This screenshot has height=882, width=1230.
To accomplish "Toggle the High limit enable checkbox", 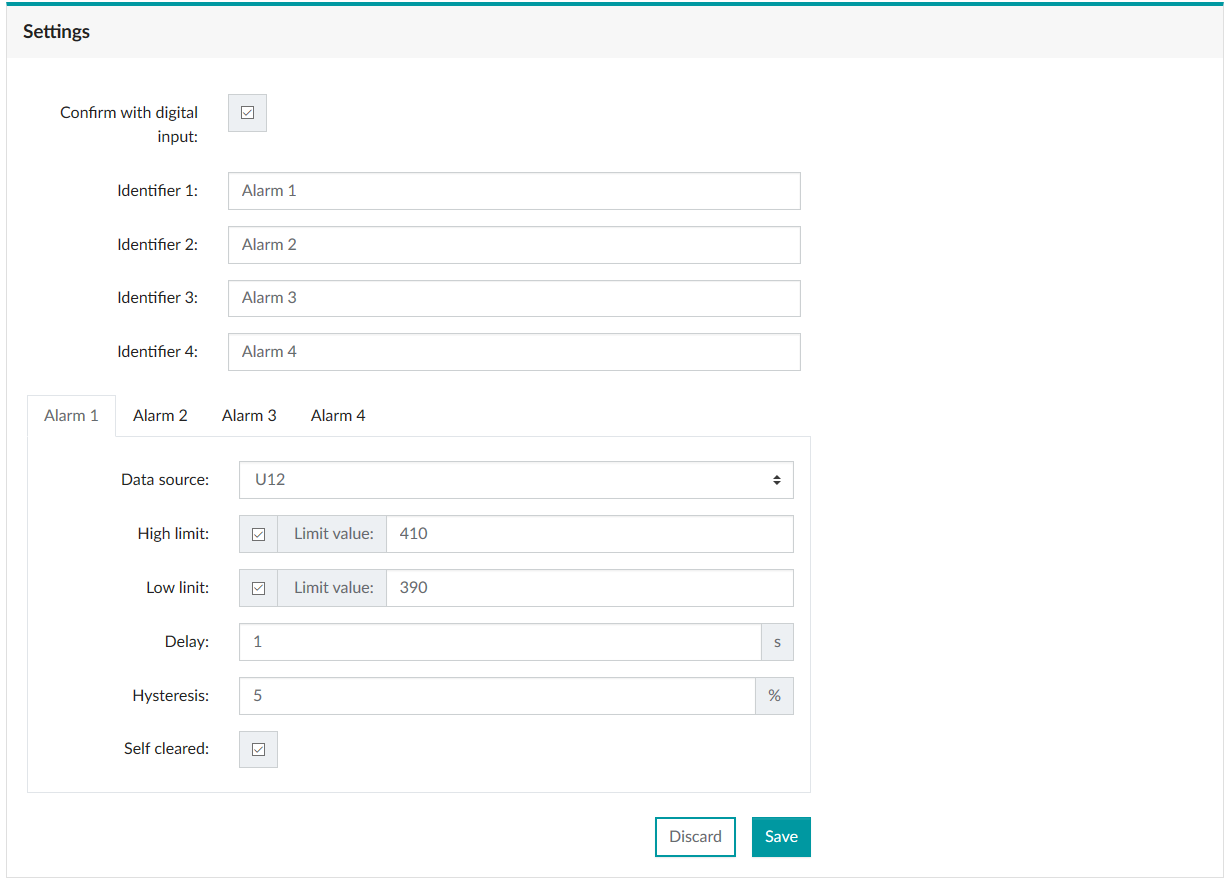I will 258,534.
